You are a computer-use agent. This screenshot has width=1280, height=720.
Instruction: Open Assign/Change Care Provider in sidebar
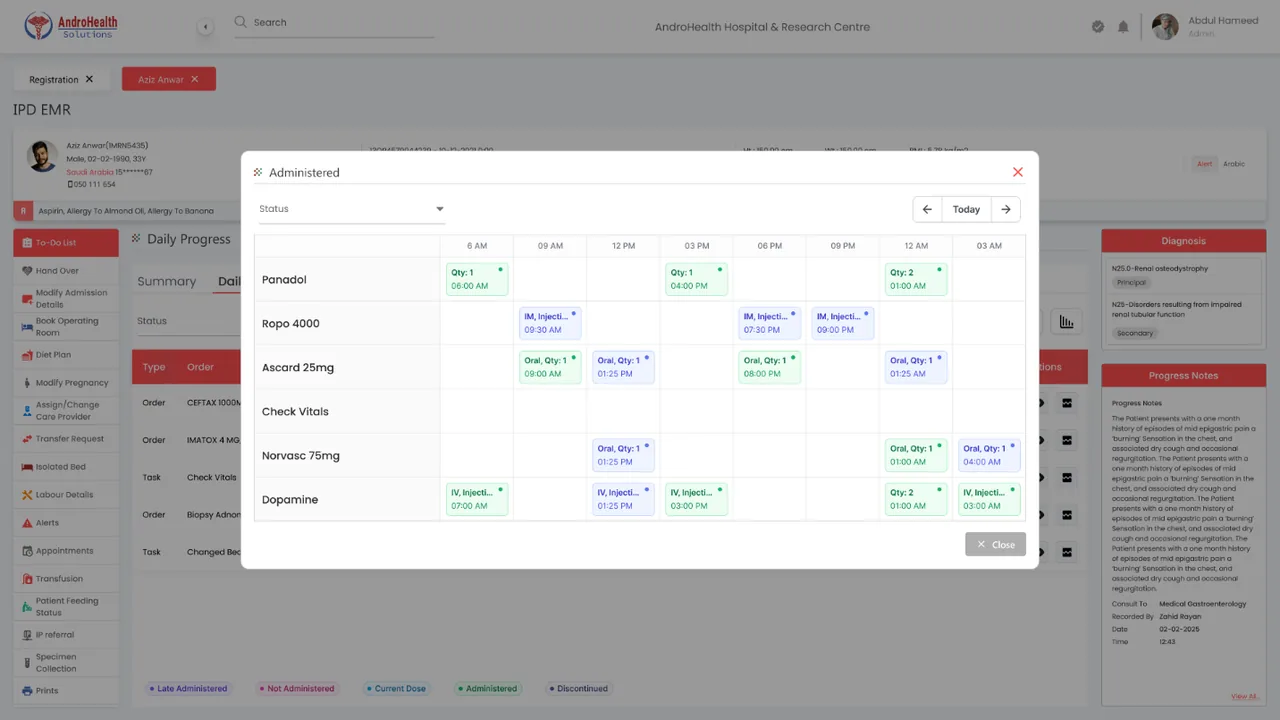[x=65, y=411]
